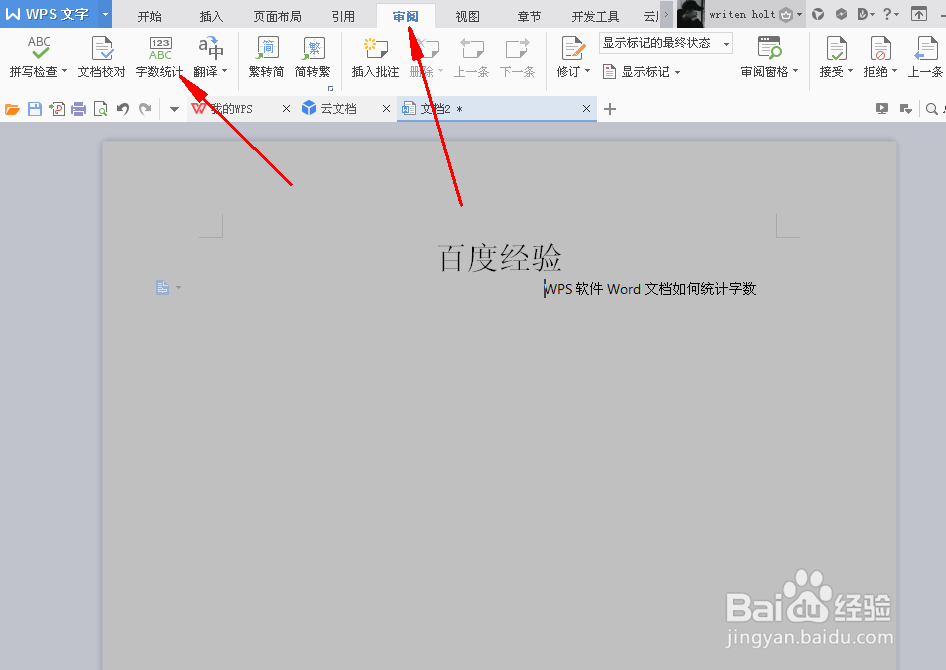Click the search magnifier icon at right
Image resolution: width=946 pixels, height=670 pixels.
(x=932, y=109)
